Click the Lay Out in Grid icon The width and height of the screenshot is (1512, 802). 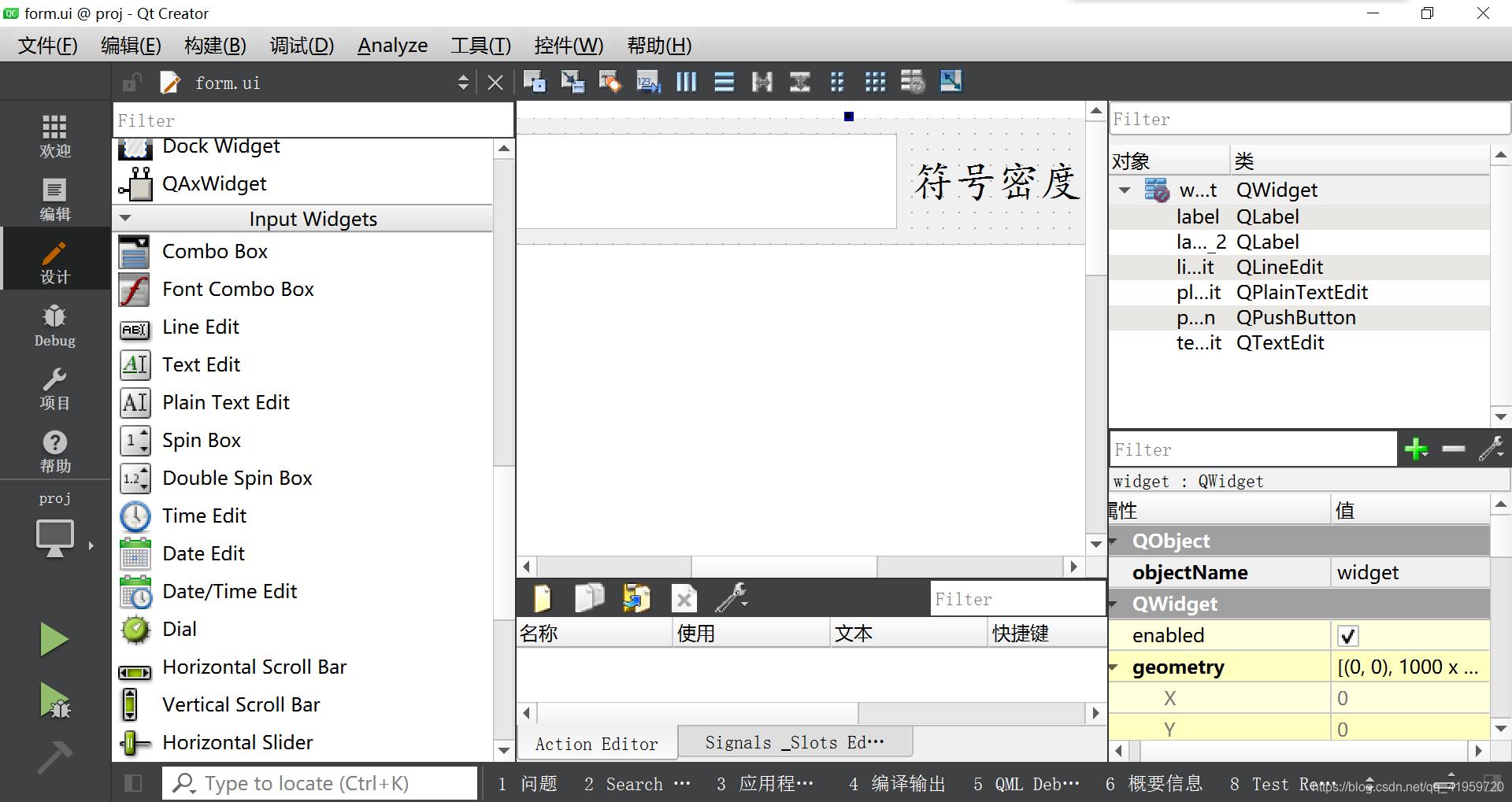pyautogui.click(x=875, y=82)
